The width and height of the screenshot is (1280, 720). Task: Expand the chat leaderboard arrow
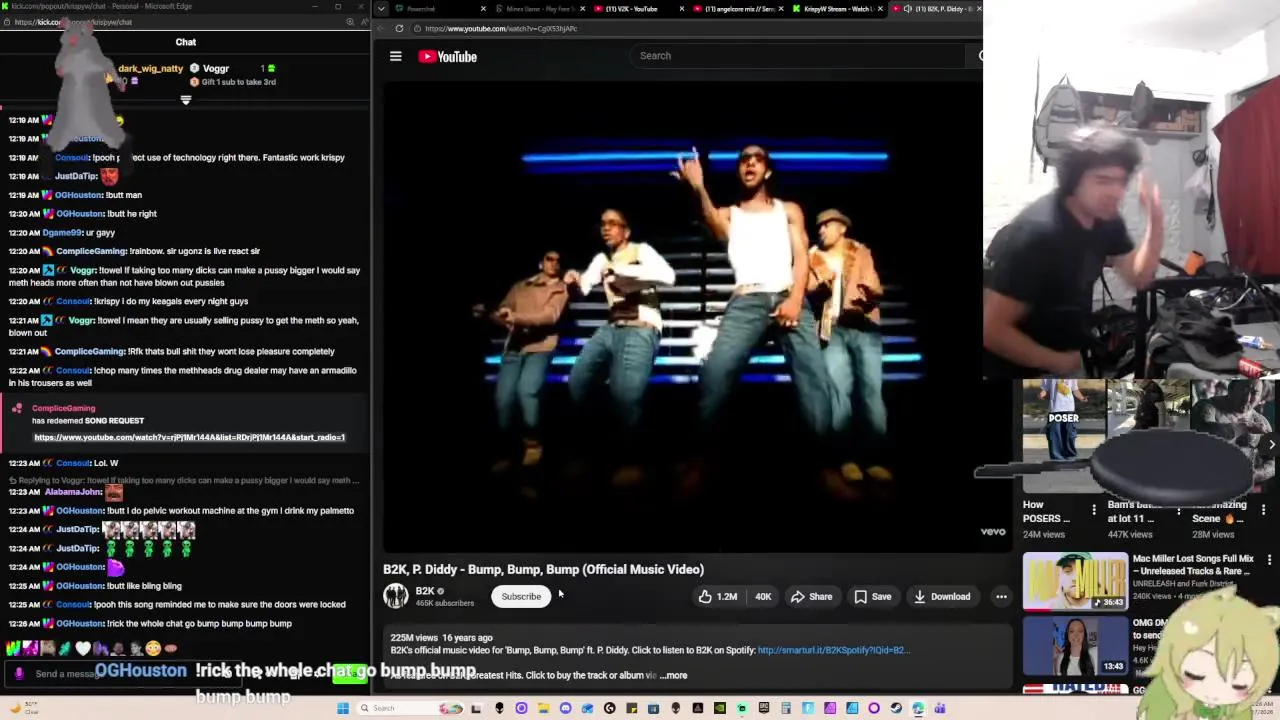[x=186, y=100]
